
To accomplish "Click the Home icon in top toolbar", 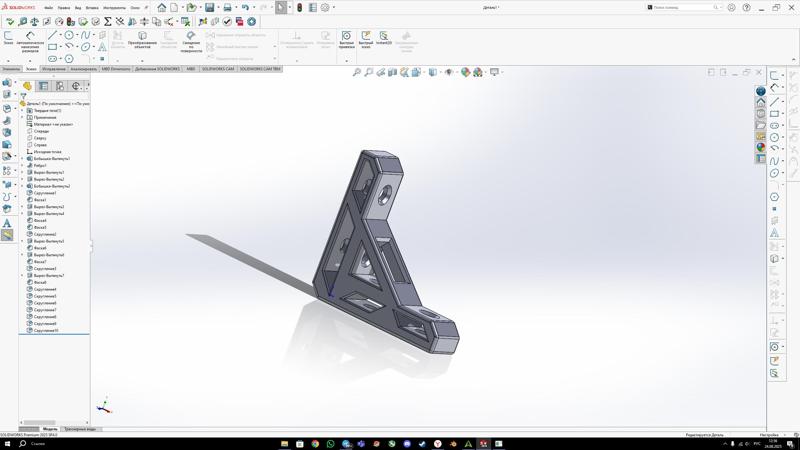I will coord(162,8).
